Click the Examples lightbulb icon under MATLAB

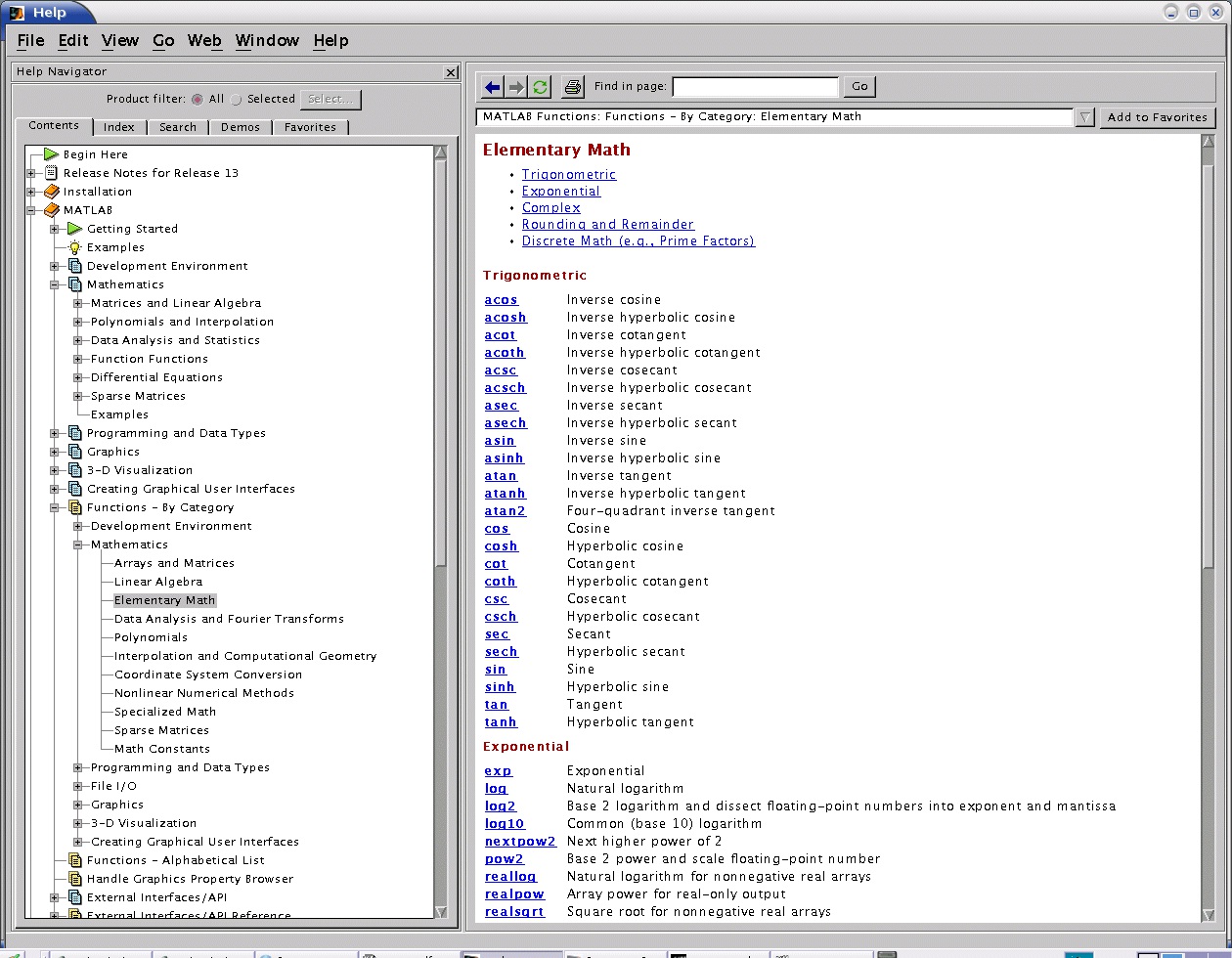pos(74,247)
